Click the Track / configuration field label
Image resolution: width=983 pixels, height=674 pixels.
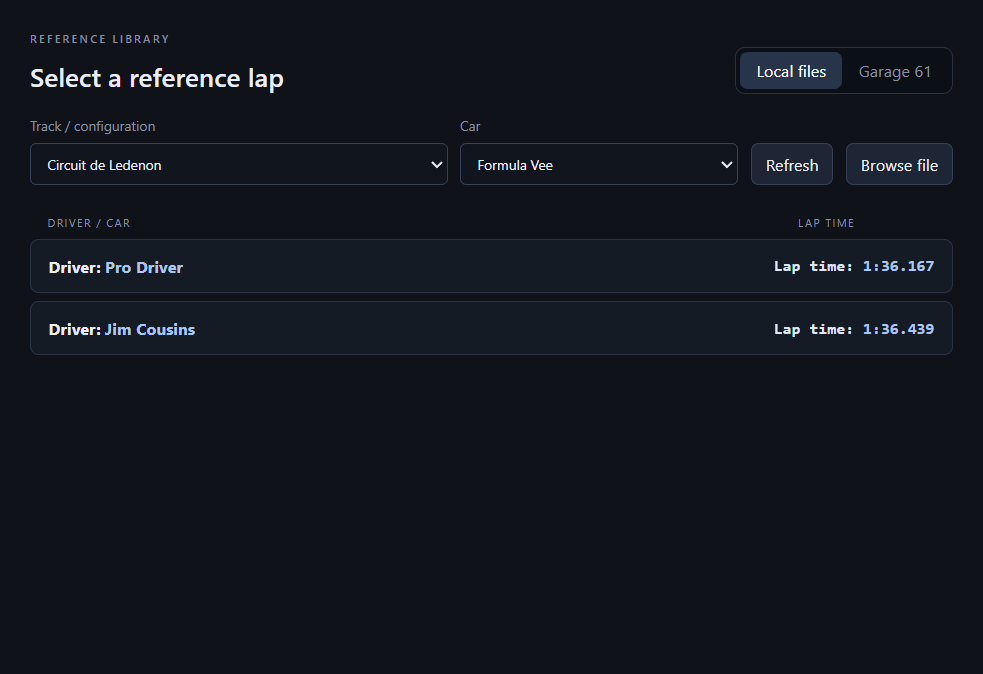(93, 126)
